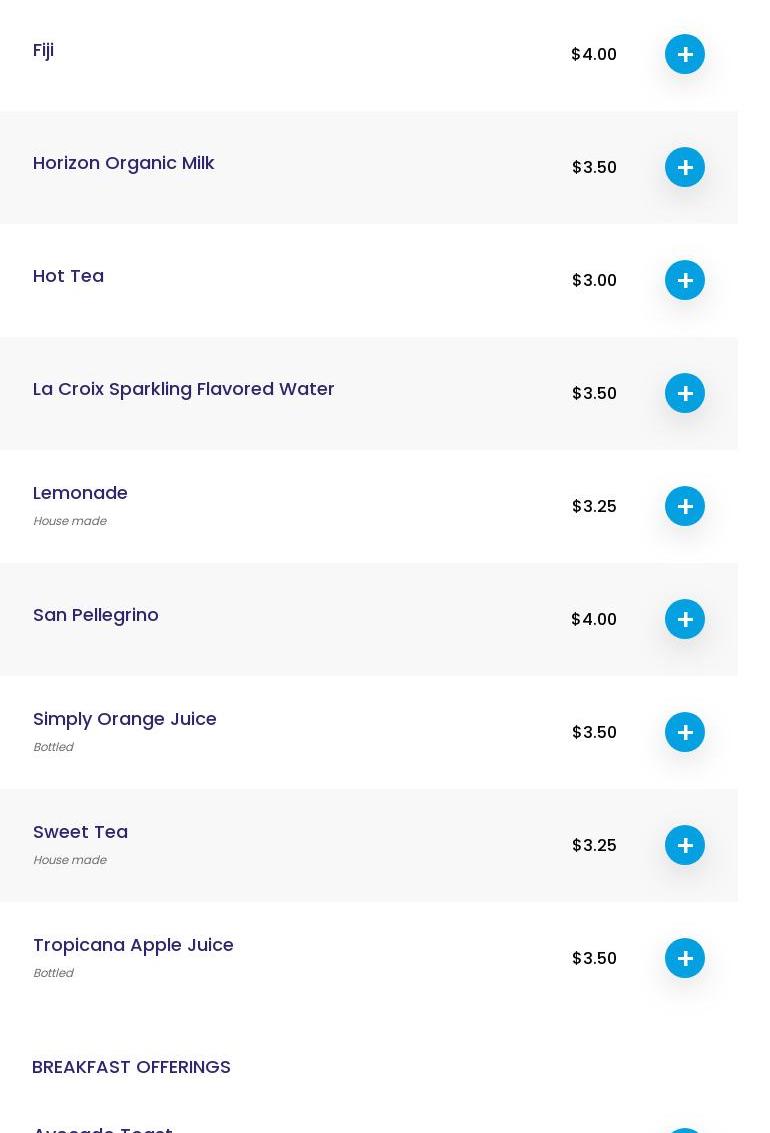Open the Fiji item name
This screenshot has width=770, height=1133.
[x=43, y=50]
